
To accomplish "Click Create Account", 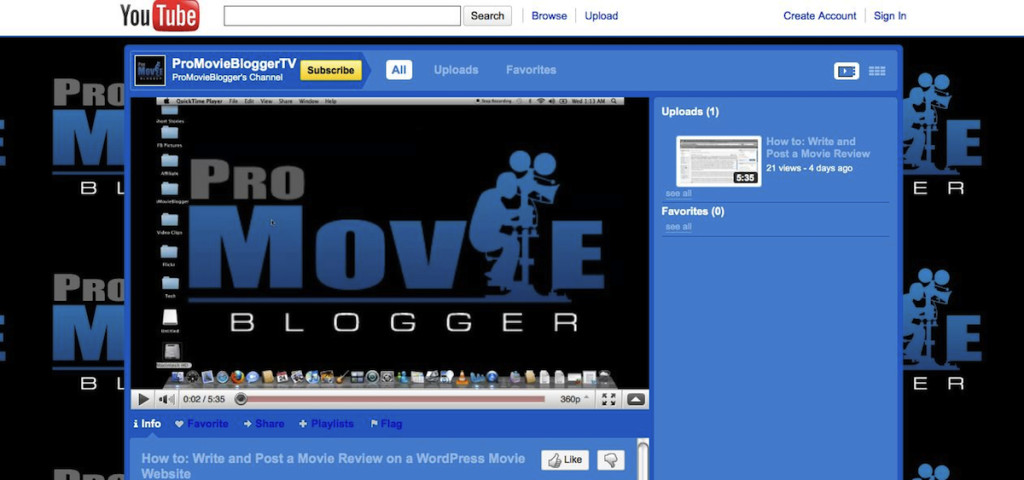I will 820,16.
